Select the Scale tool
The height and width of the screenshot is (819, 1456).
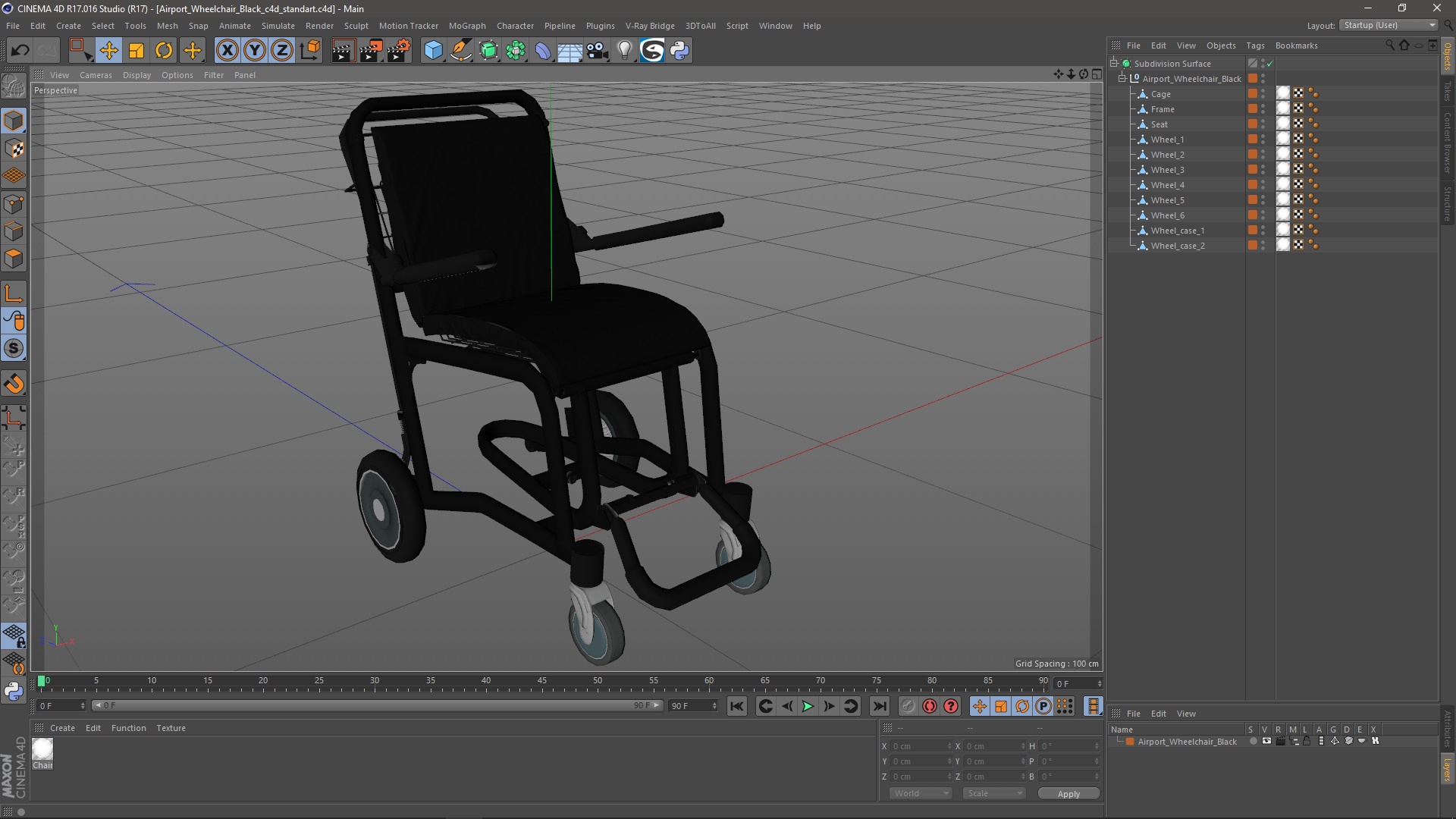[136, 51]
